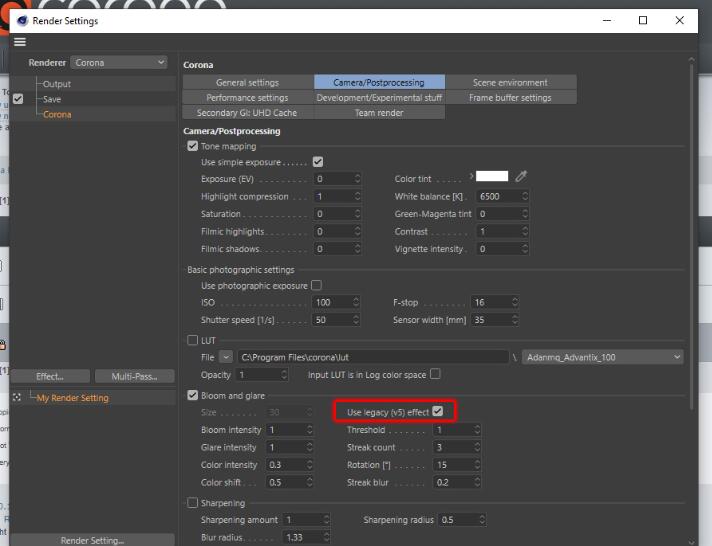Click the white Color tint swatch
The width and height of the screenshot is (712, 546).
tap(492, 177)
